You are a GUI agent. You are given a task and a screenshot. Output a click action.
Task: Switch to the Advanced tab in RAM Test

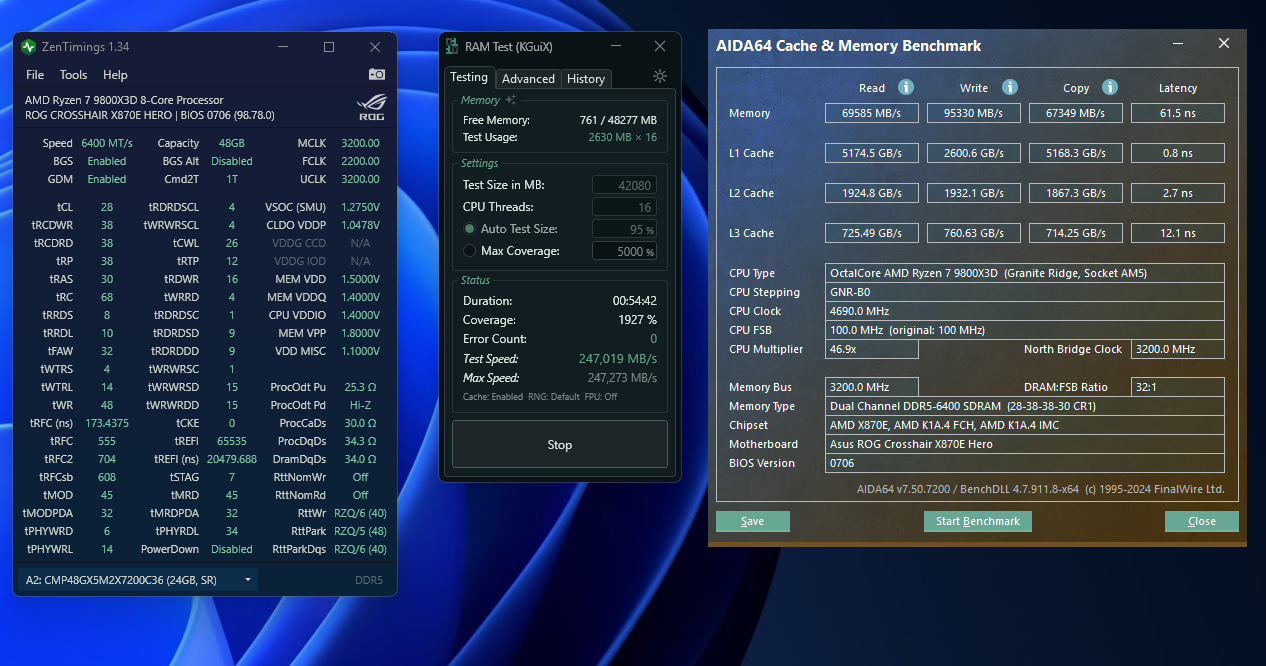528,79
